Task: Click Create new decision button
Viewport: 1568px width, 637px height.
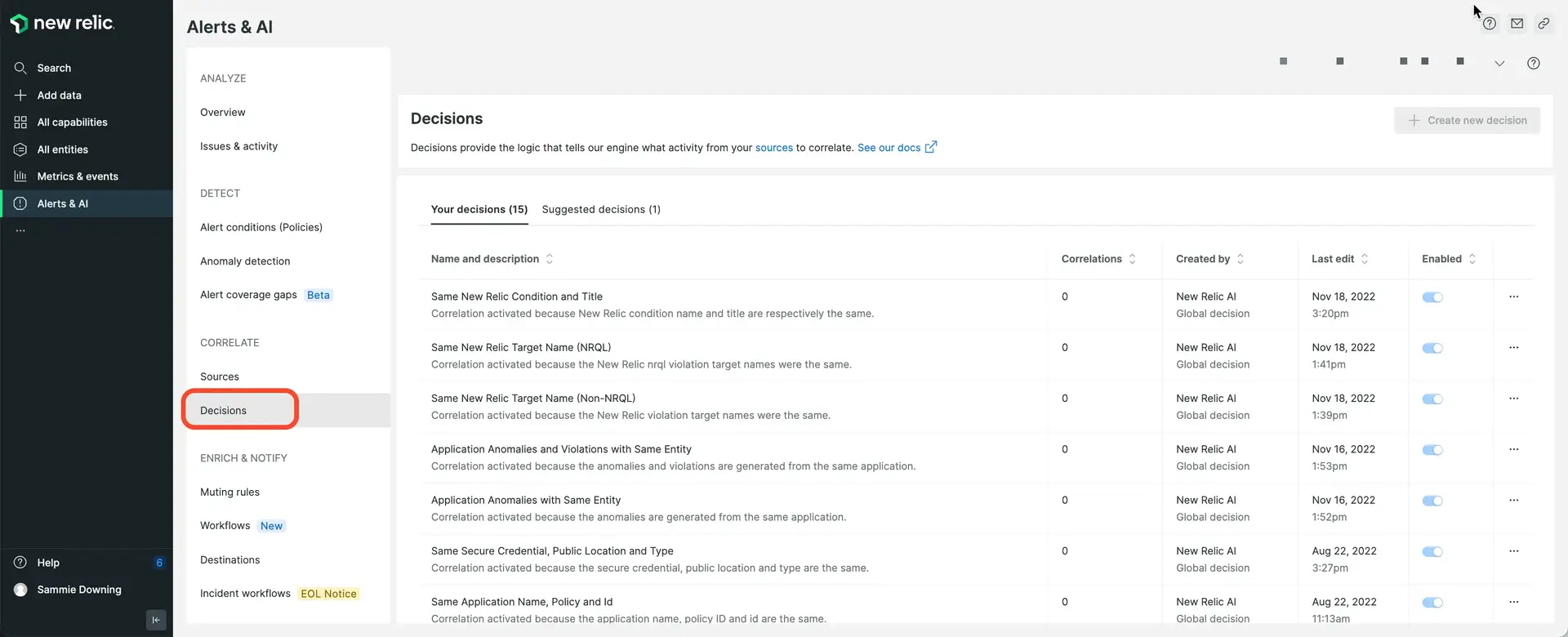Action: [x=1467, y=121]
